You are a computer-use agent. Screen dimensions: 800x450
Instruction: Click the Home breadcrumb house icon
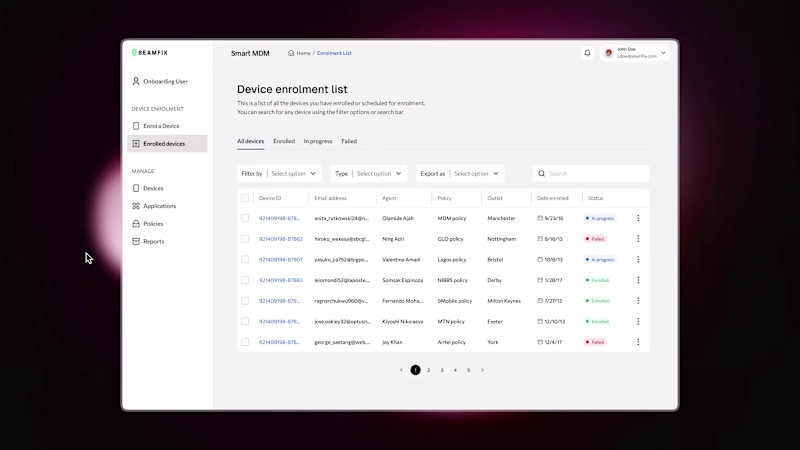coord(291,53)
